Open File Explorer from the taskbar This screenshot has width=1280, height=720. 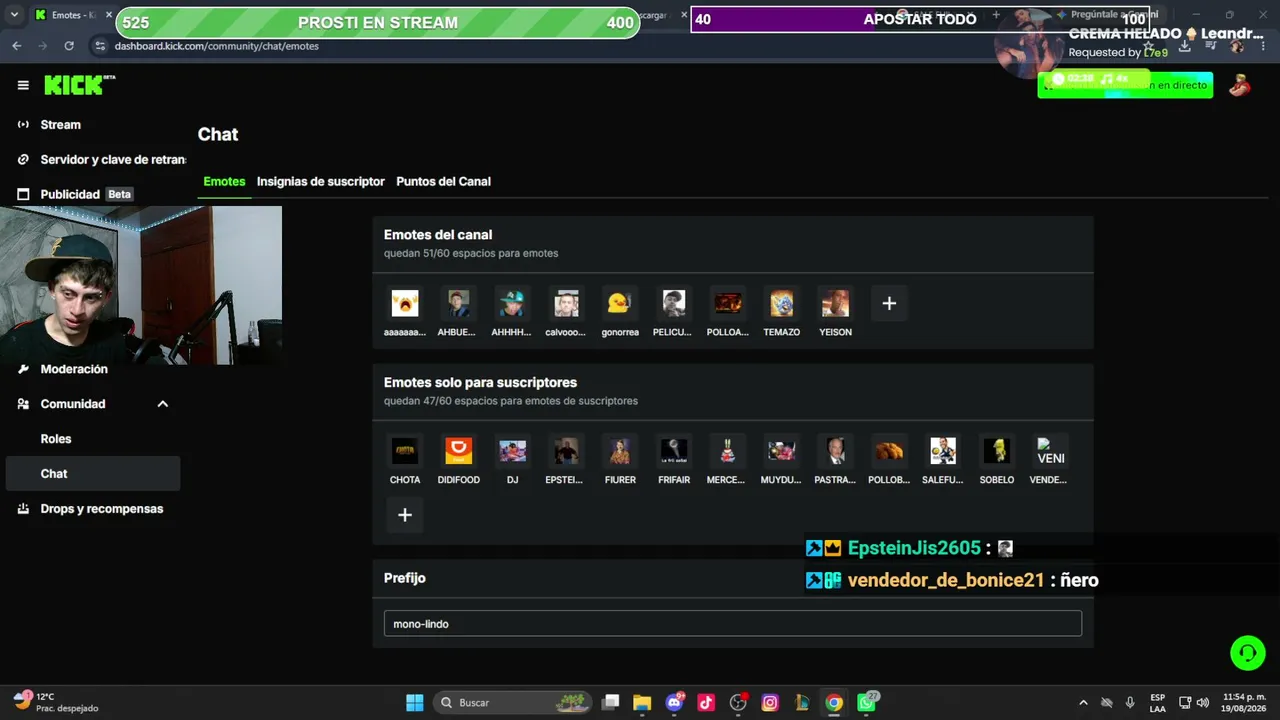642,703
